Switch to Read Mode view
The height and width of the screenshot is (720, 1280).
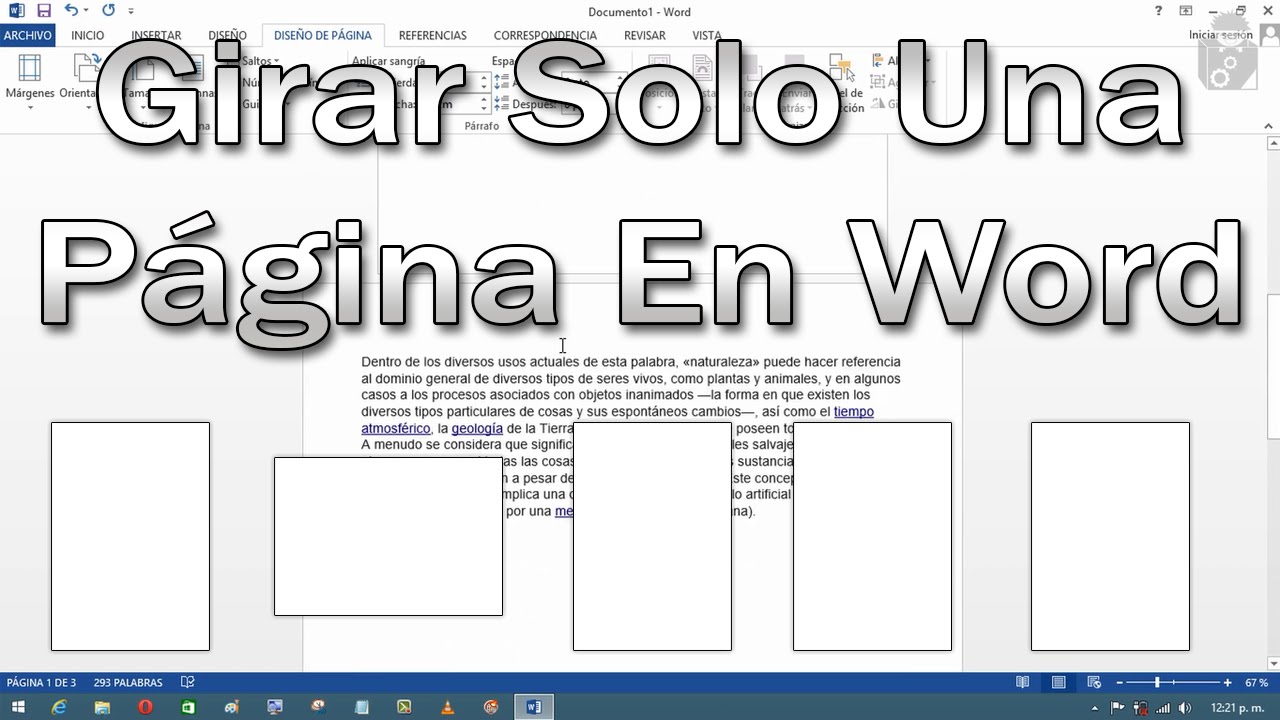pos(1022,683)
